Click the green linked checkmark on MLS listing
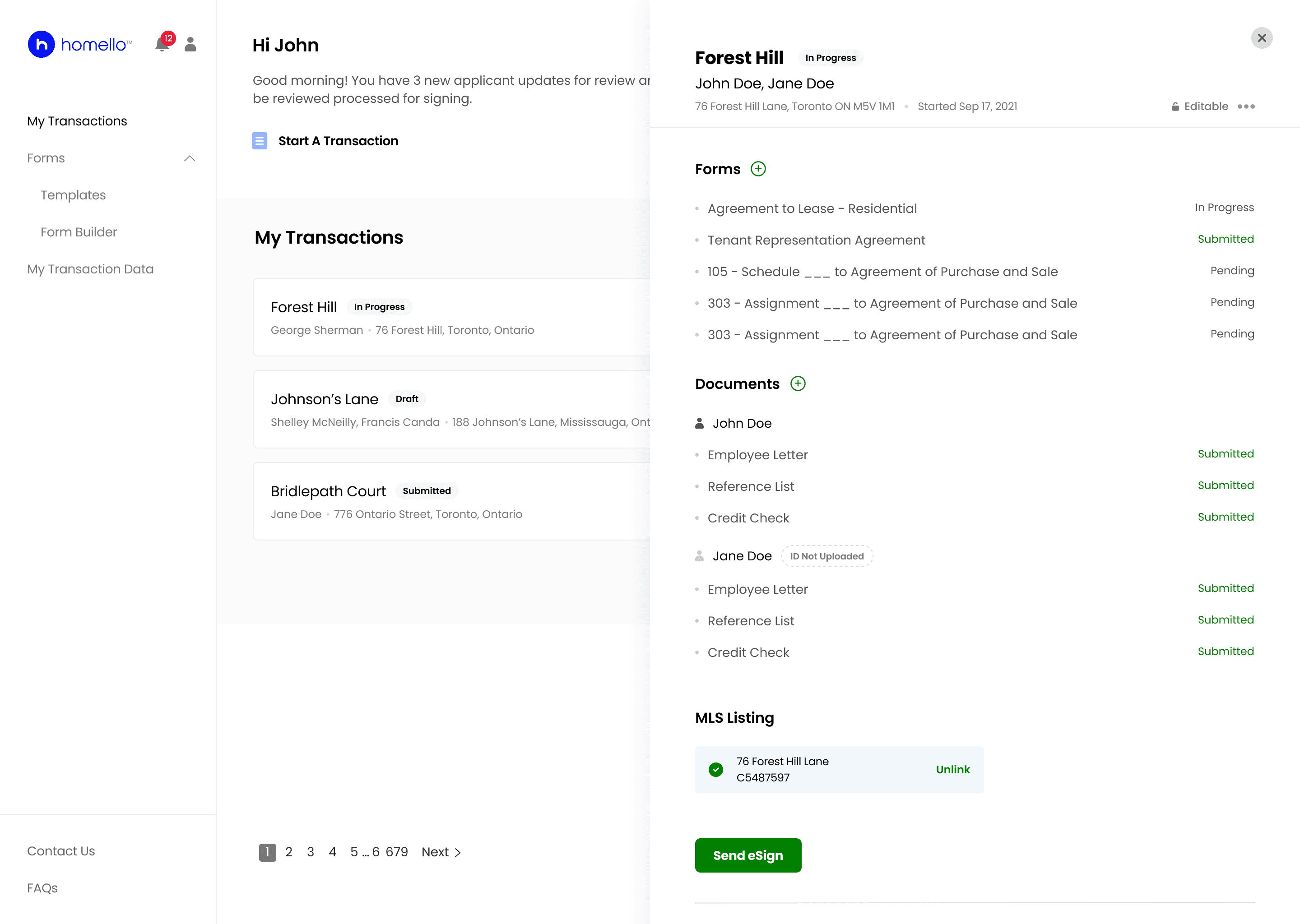Image resolution: width=1300 pixels, height=924 pixels. 715,769
